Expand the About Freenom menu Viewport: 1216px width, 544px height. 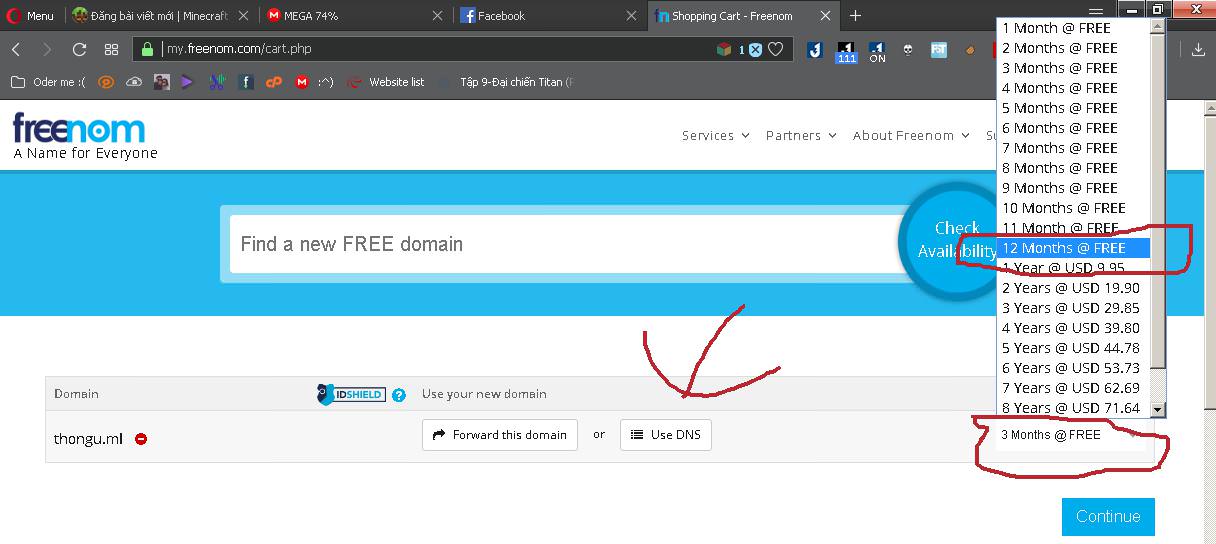pos(911,135)
